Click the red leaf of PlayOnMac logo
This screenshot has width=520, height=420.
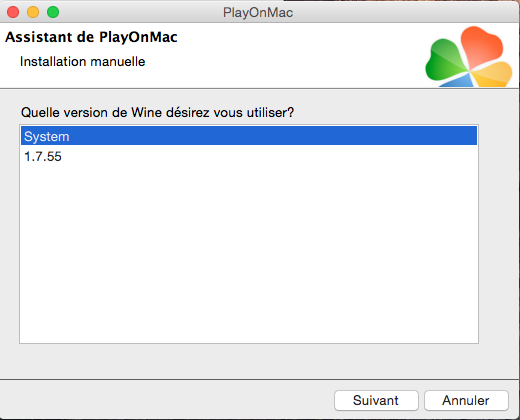tap(482, 46)
